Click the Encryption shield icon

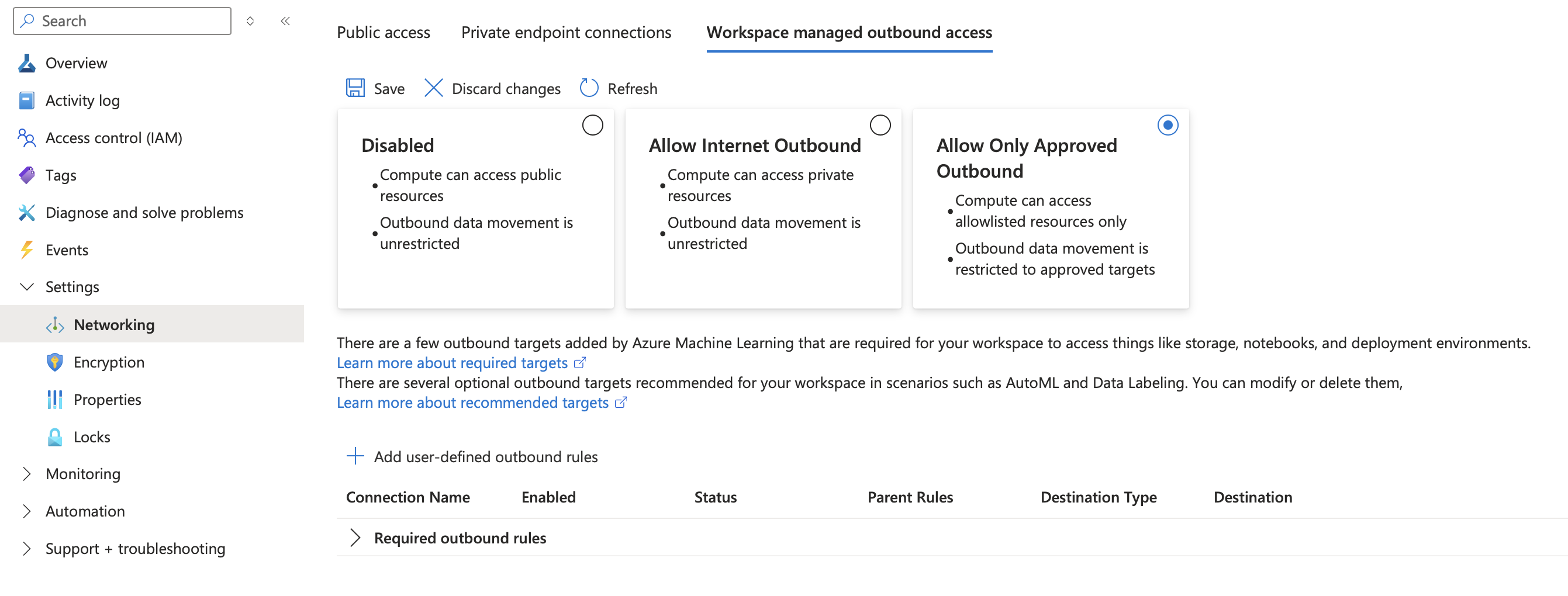click(x=55, y=362)
